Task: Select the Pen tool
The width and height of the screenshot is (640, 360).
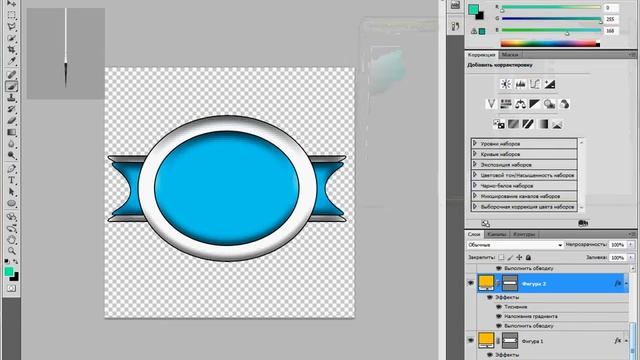Action: 11,169
